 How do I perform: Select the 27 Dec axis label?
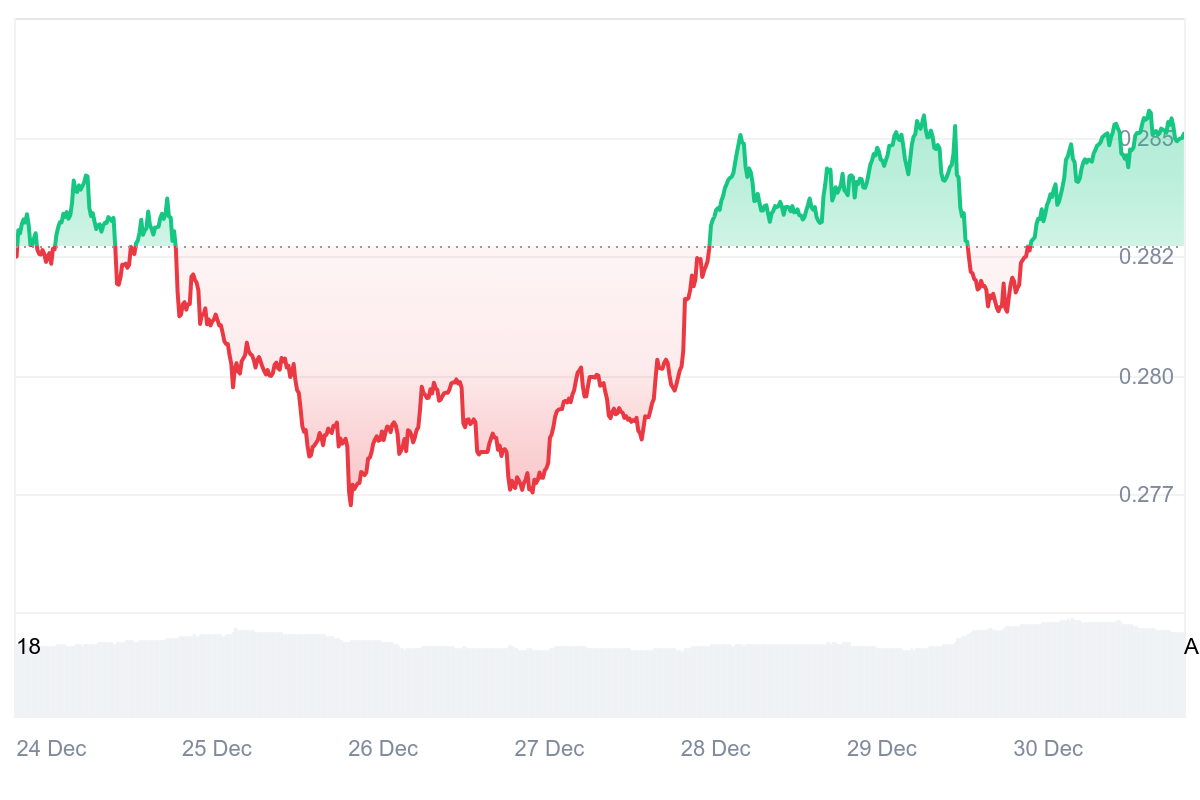coord(550,748)
